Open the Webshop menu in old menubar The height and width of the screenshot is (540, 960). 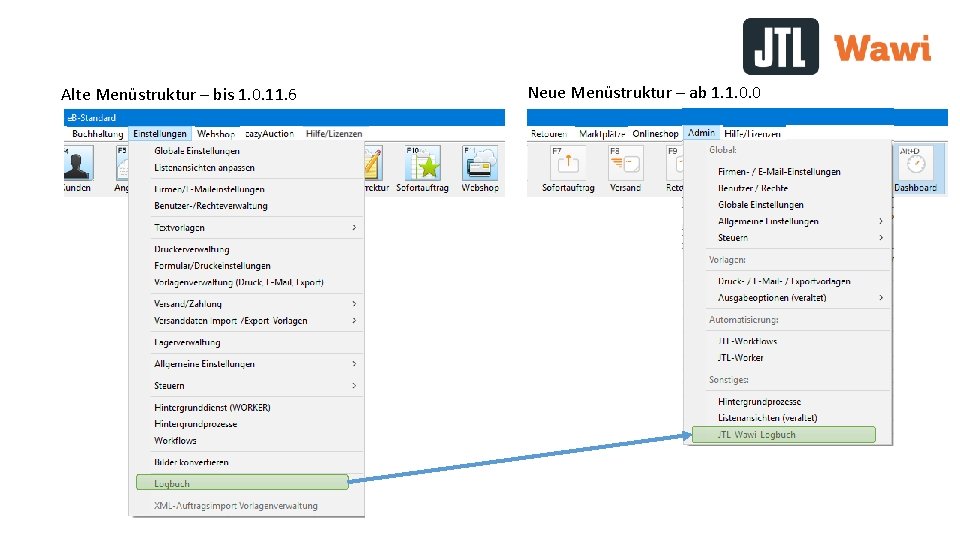click(x=216, y=133)
